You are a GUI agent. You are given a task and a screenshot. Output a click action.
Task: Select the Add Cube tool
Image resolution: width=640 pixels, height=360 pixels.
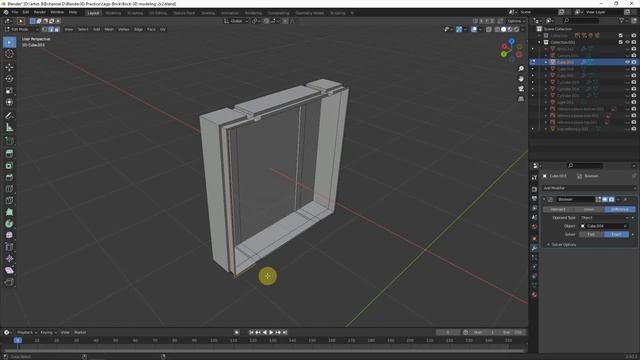9,141
